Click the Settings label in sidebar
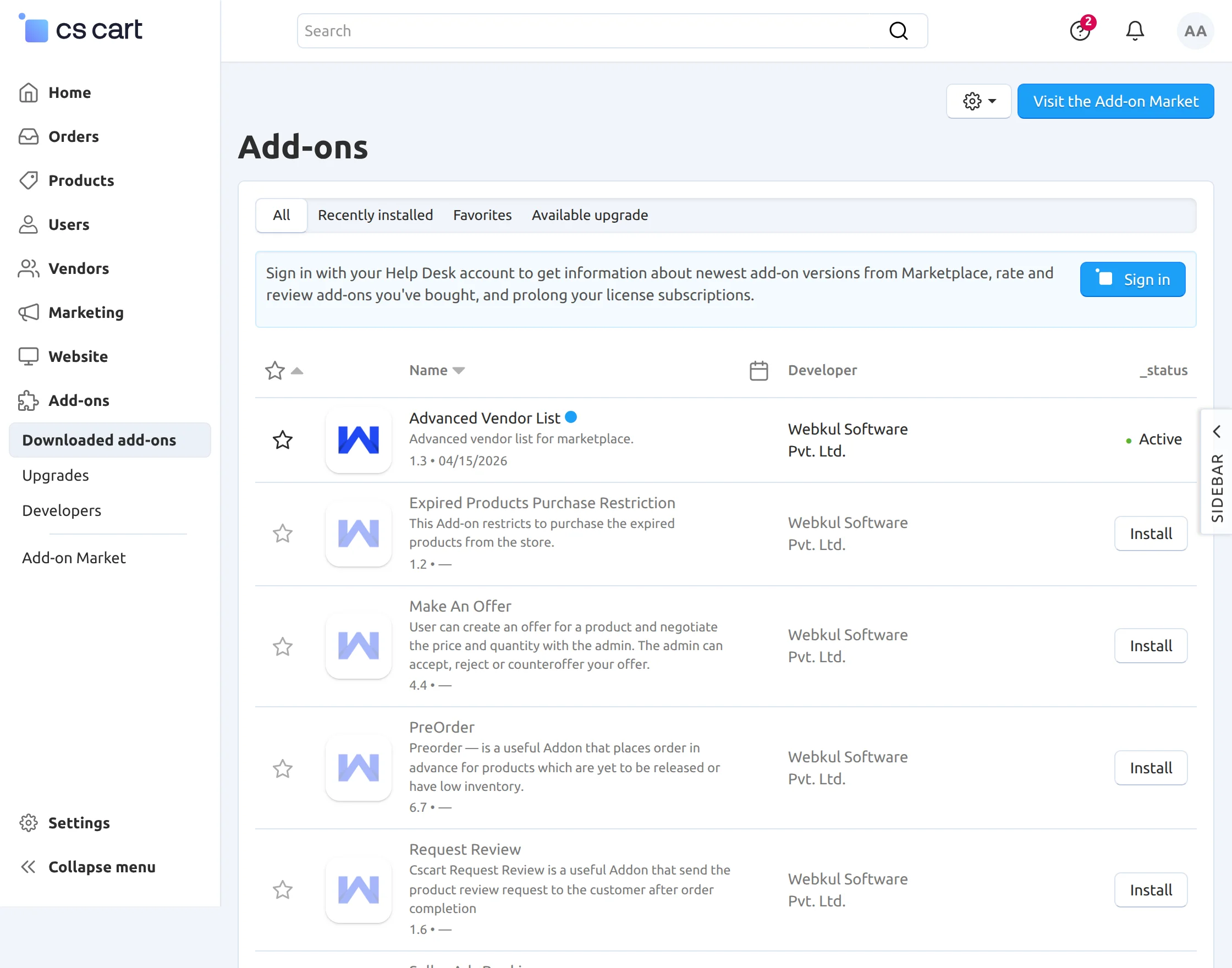Screen dimensions: 1232x968 click(79, 823)
